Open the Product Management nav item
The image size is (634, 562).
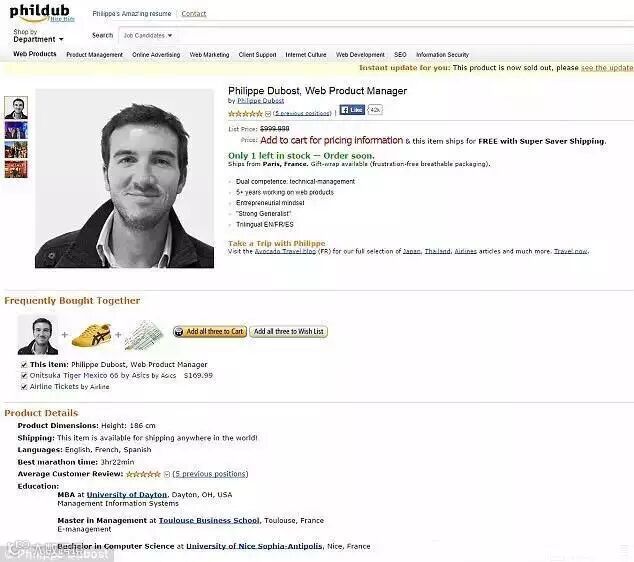tap(94, 55)
